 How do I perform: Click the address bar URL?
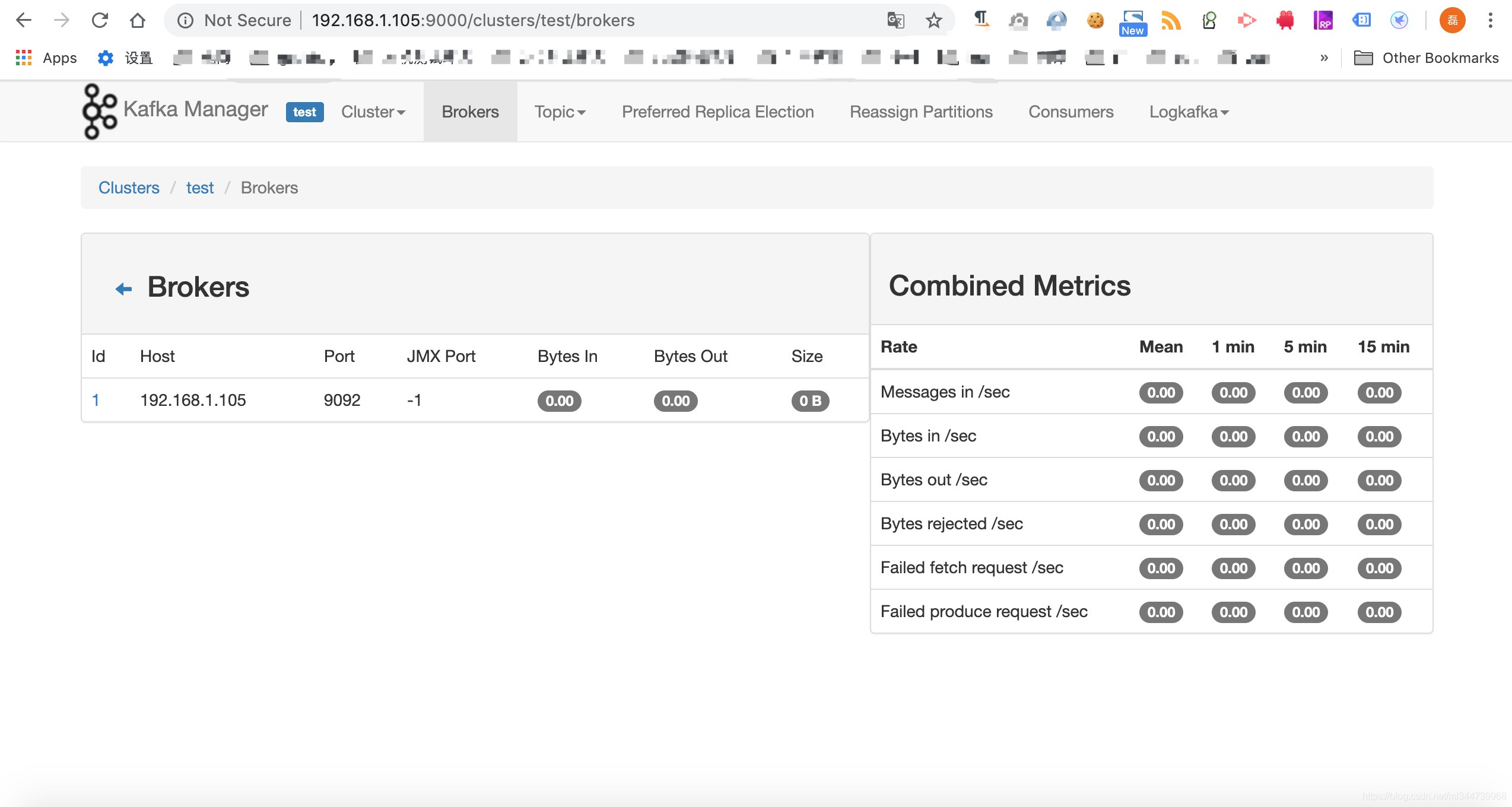pos(474,20)
